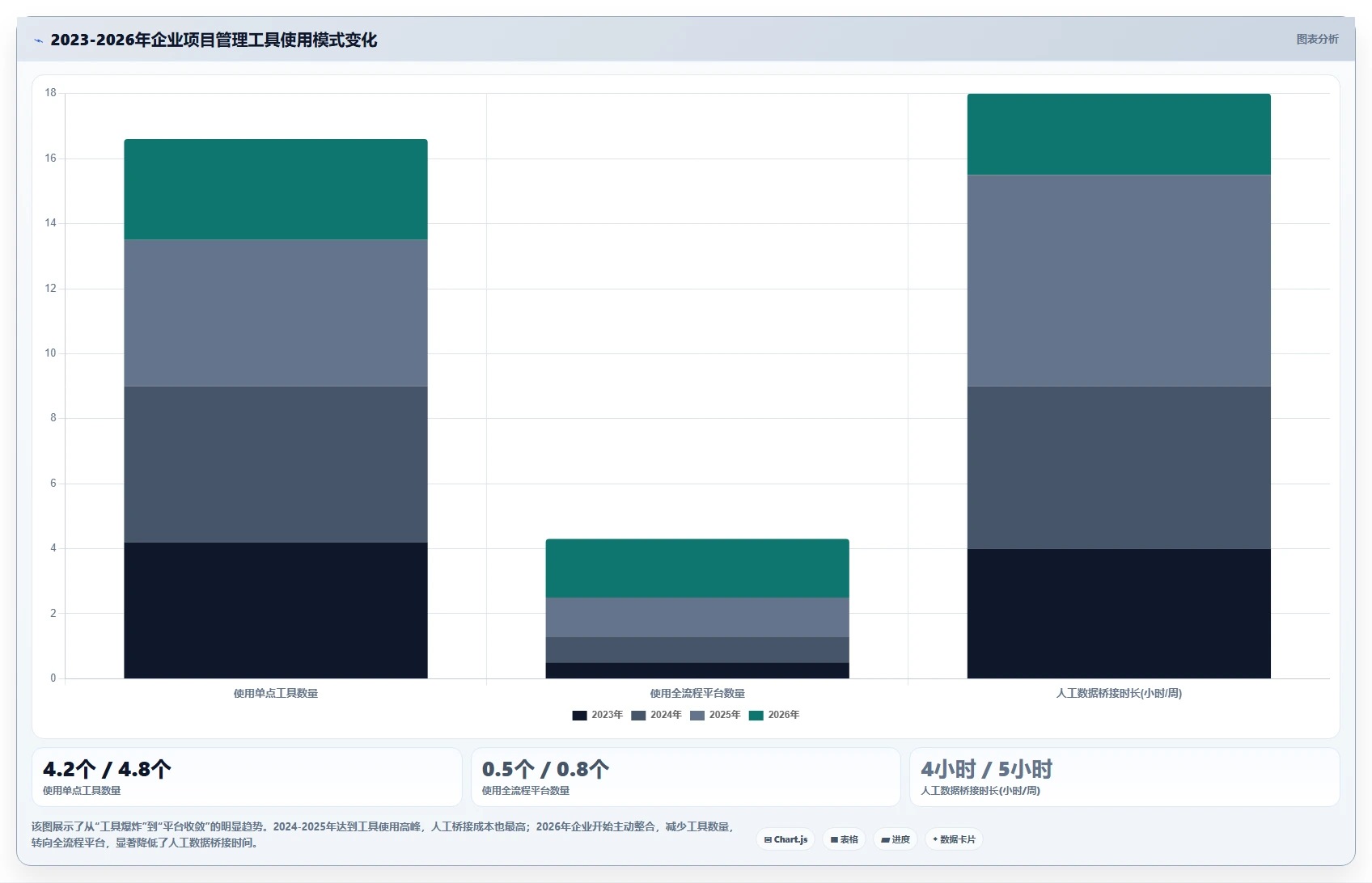Open the Chart.js tag pill
Viewport: 1372px width, 883px height.
786,839
